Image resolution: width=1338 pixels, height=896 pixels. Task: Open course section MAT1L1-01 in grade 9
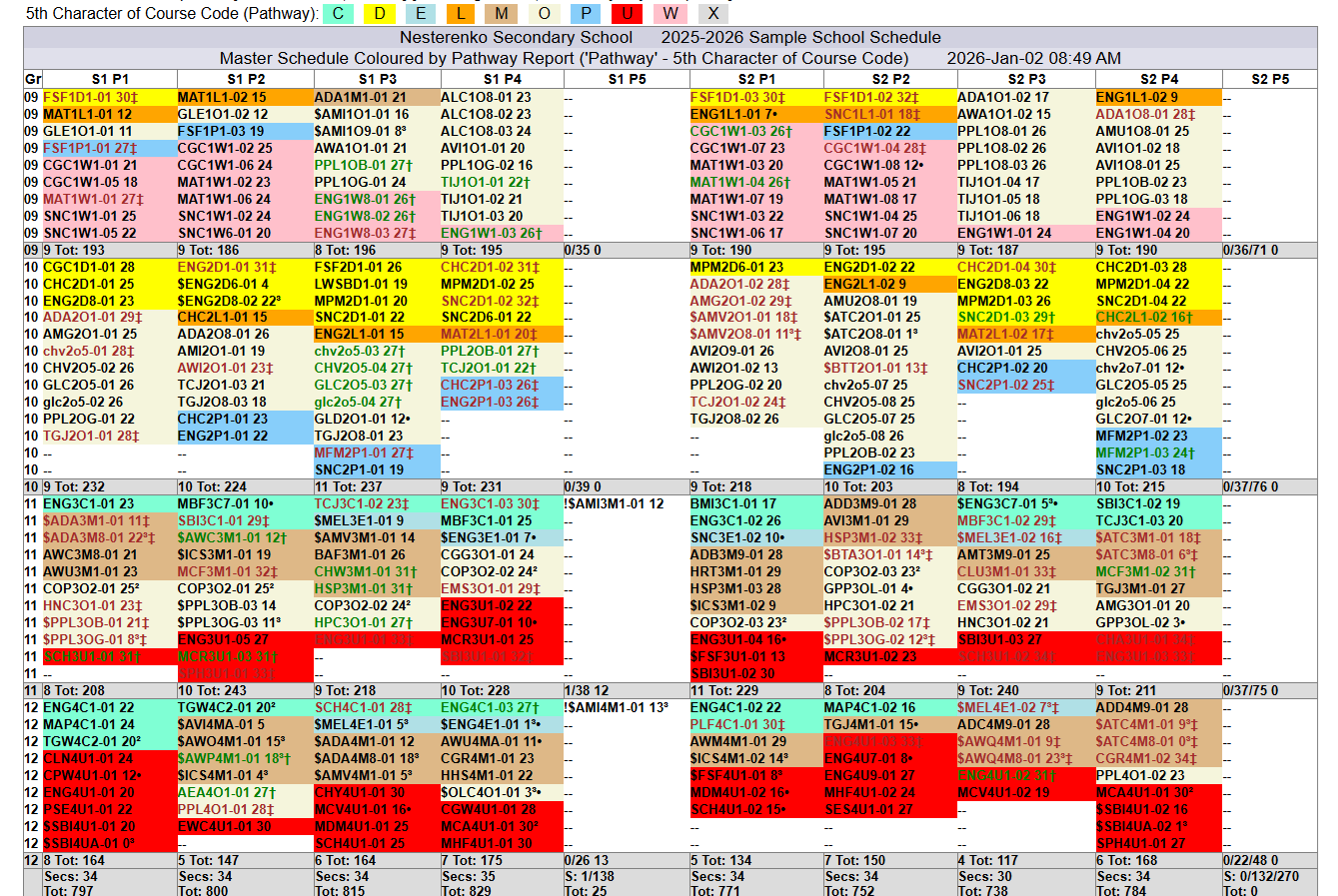[x=87, y=114]
